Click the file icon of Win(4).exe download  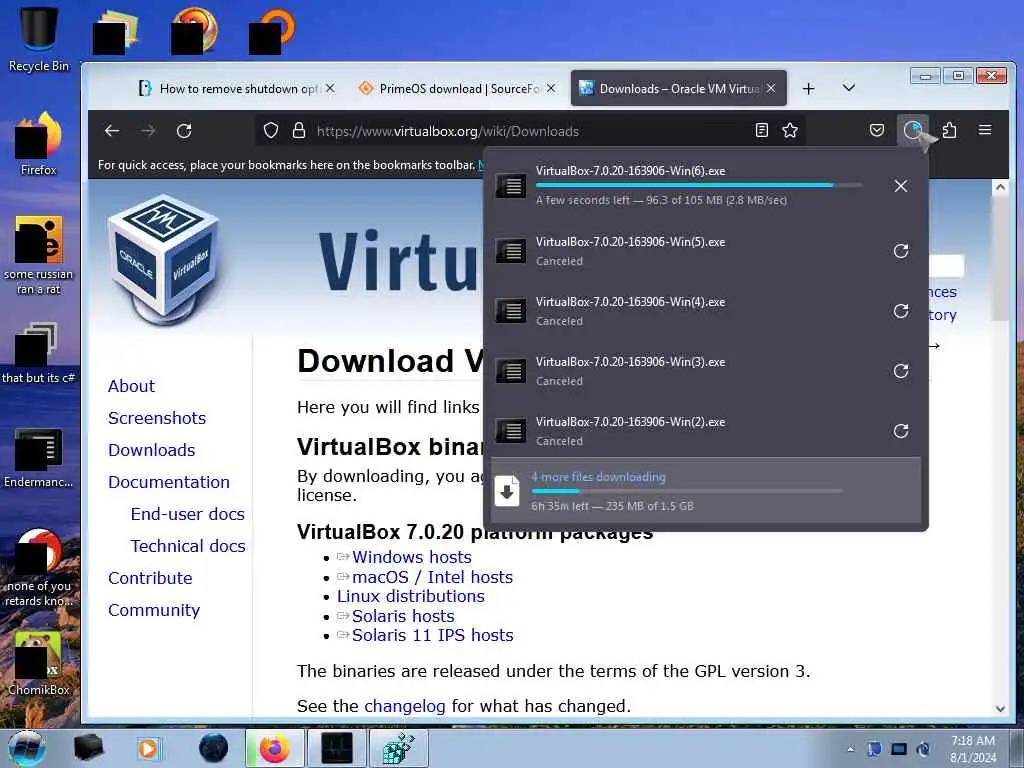[511, 311]
